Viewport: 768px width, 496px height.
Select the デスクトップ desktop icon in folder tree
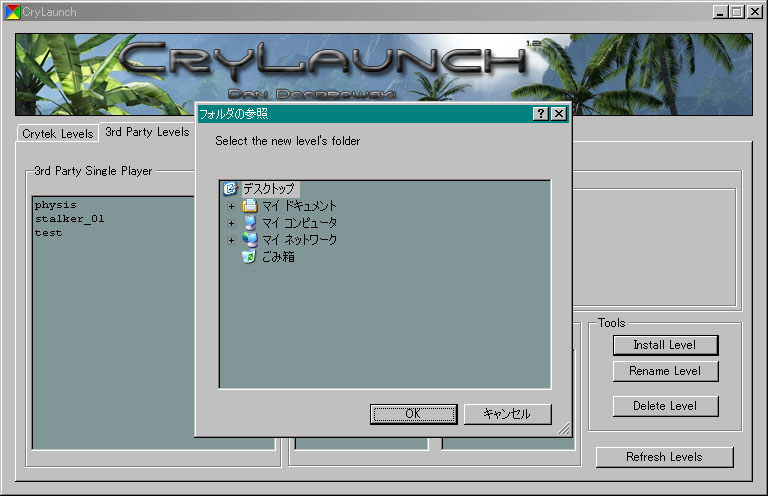[x=230, y=189]
